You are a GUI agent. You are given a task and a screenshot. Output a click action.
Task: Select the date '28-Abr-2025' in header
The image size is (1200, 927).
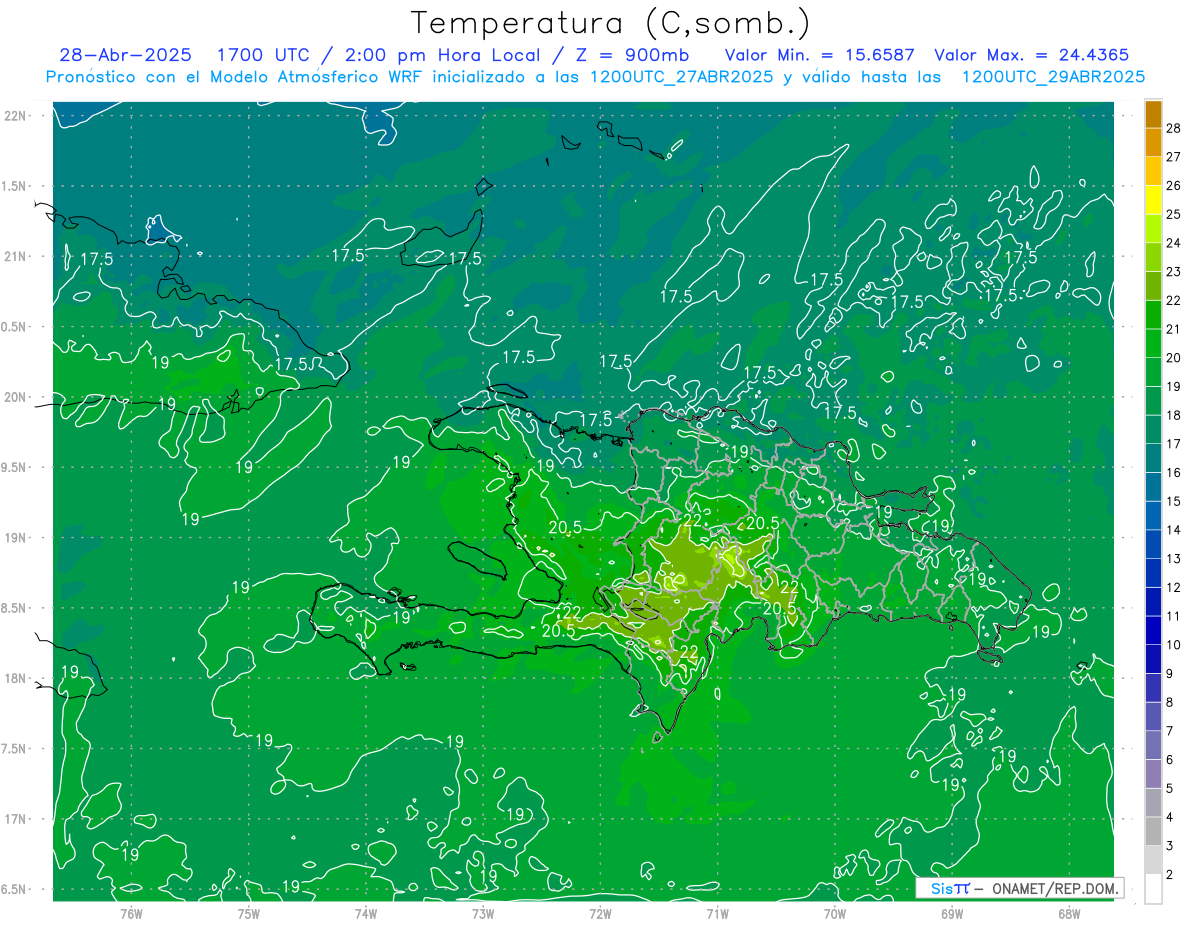125,56
